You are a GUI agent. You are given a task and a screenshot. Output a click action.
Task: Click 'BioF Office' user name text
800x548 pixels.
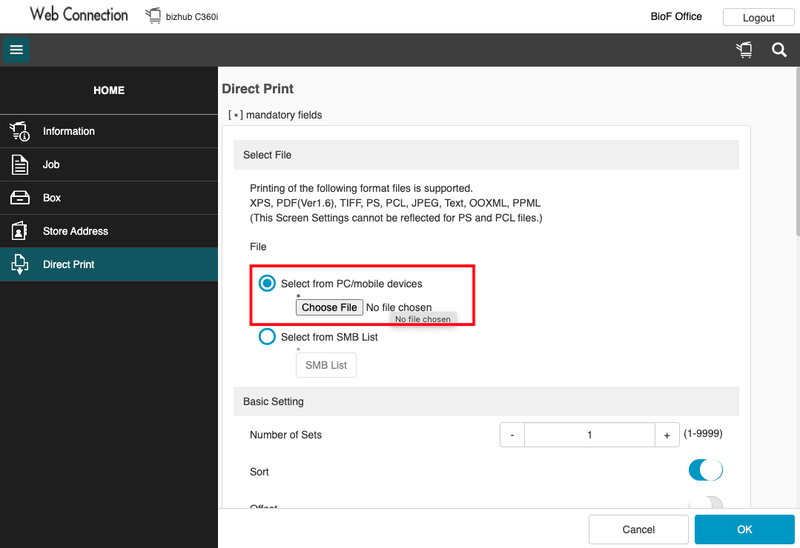tap(676, 16)
